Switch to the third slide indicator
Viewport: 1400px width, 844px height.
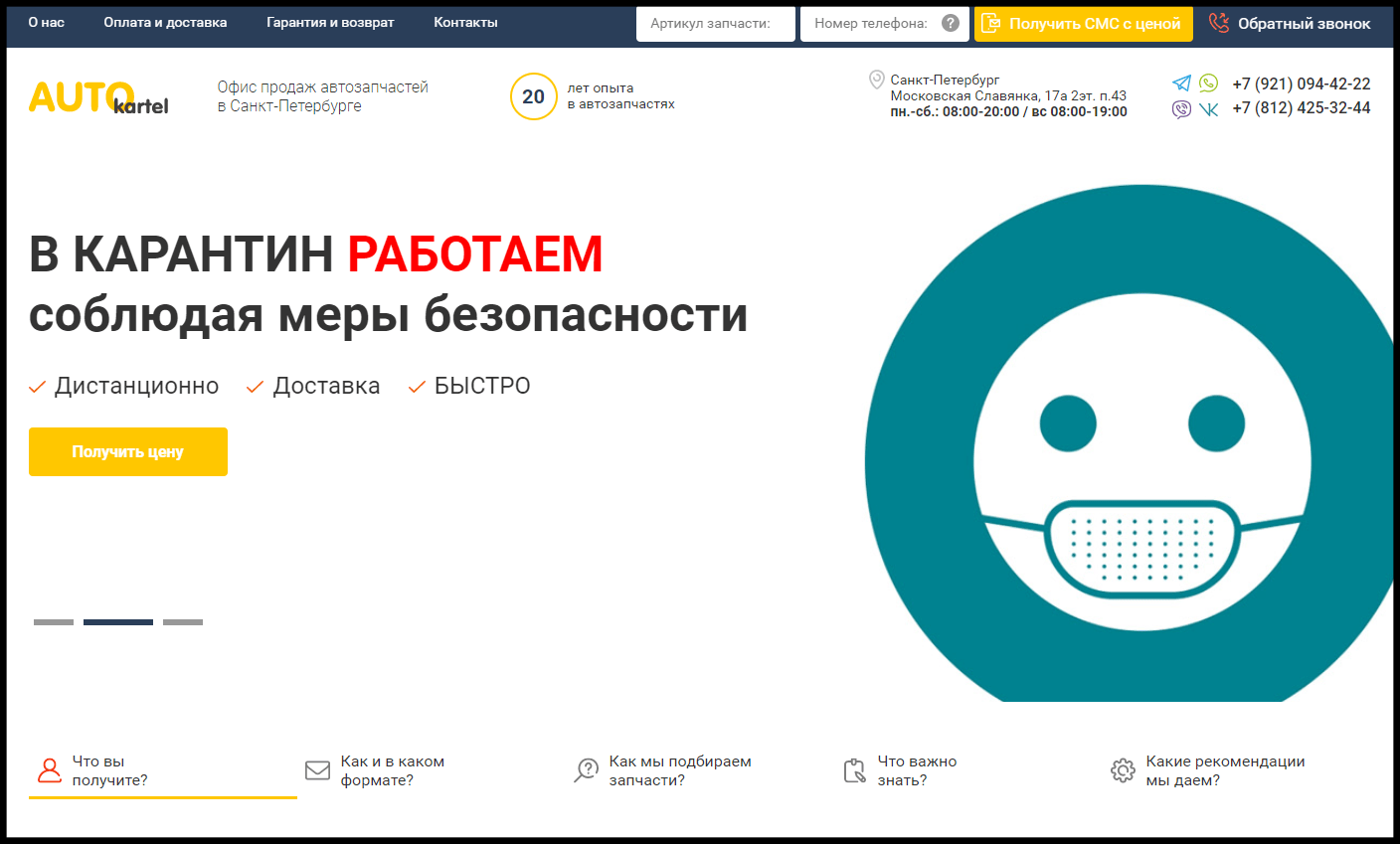coord(183,622)
